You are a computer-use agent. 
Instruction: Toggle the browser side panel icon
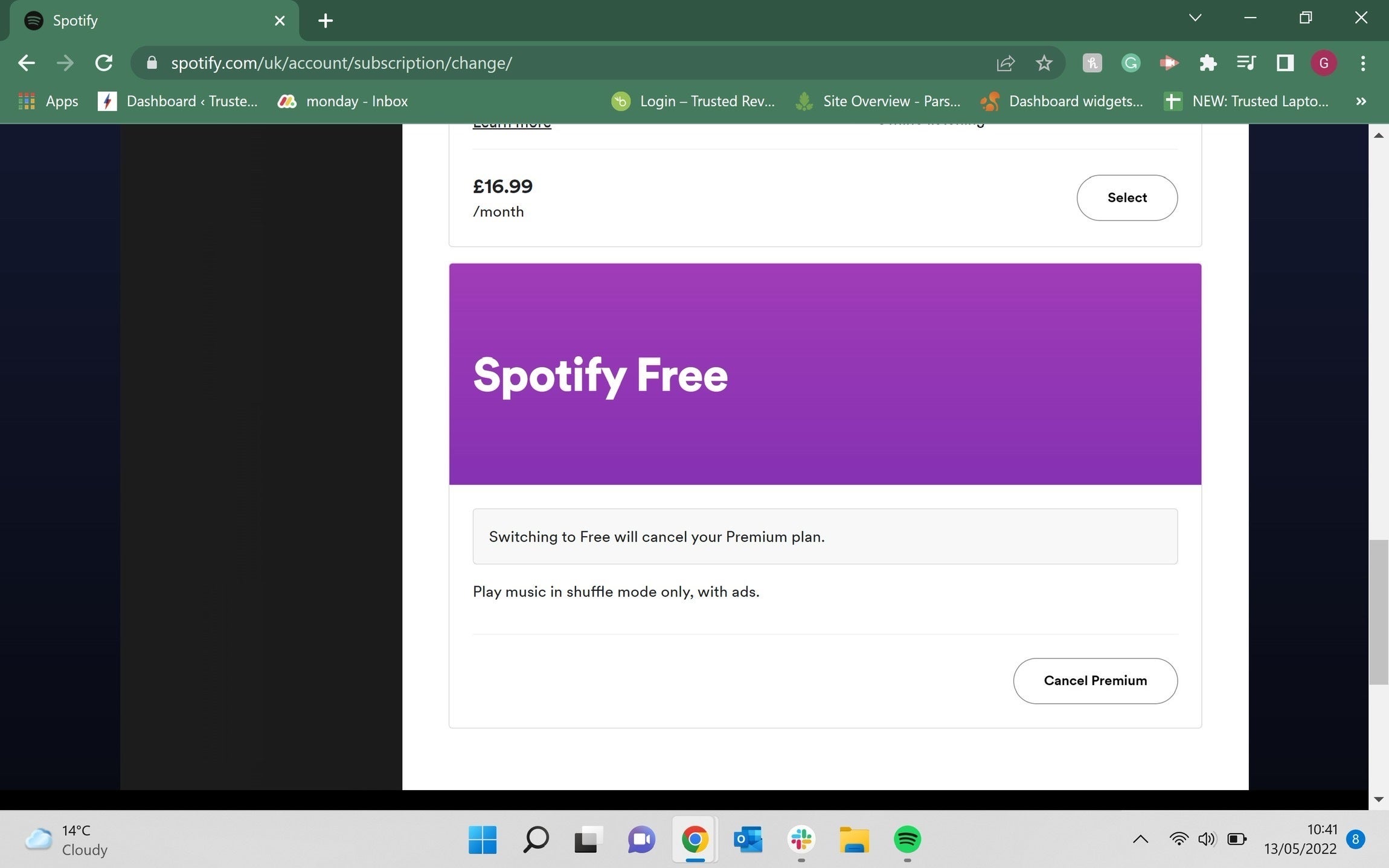1285,63
